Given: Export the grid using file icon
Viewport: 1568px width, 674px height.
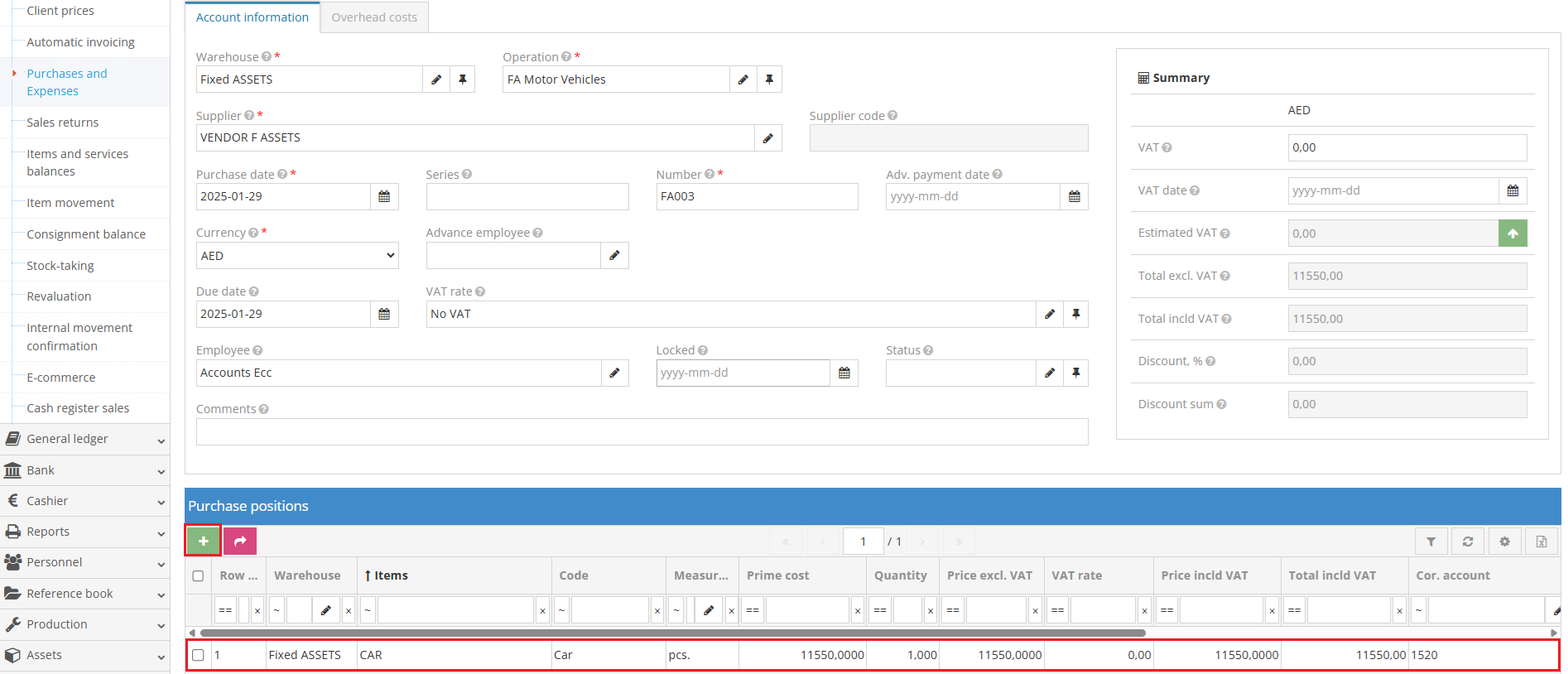Looking at the screenshot, I should pyautogui.click(x=1541, y=542).
